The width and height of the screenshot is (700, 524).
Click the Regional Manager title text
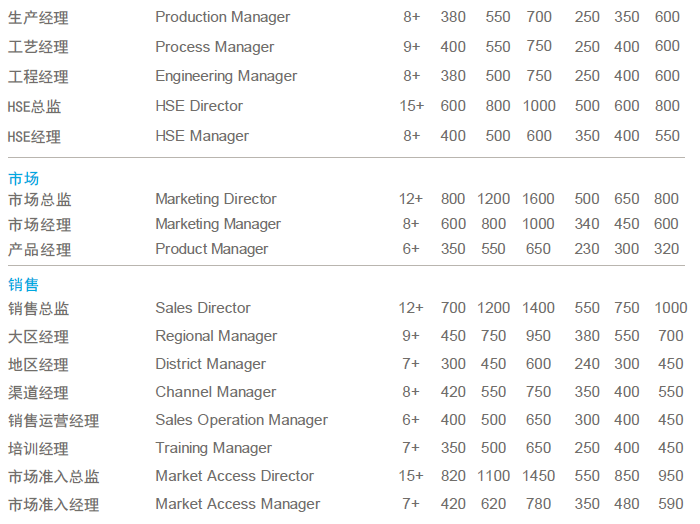click(216, 336)
